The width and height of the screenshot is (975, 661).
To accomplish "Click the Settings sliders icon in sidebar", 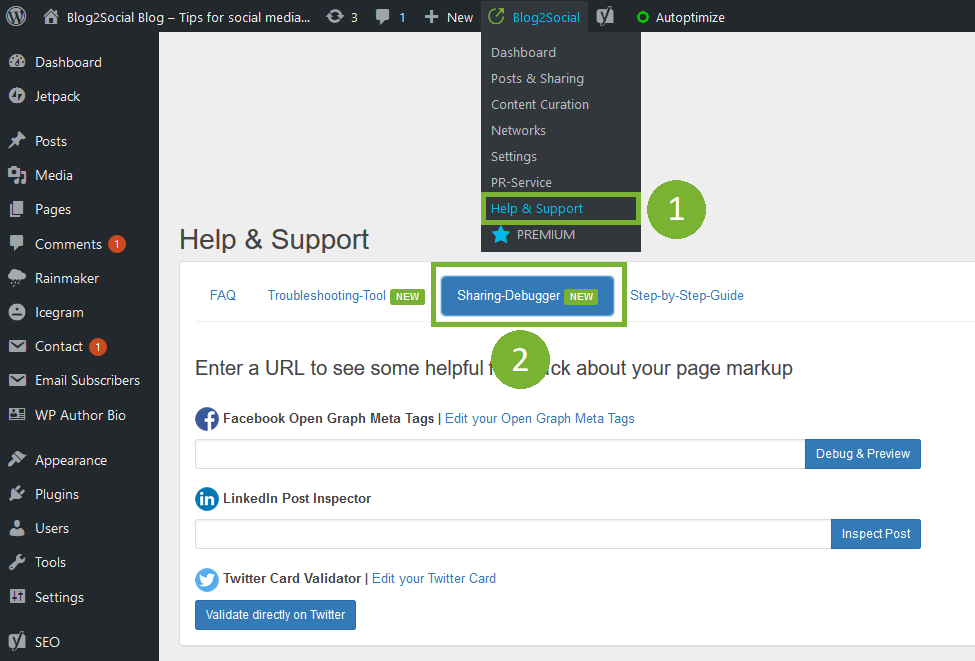I will point(17,596).
